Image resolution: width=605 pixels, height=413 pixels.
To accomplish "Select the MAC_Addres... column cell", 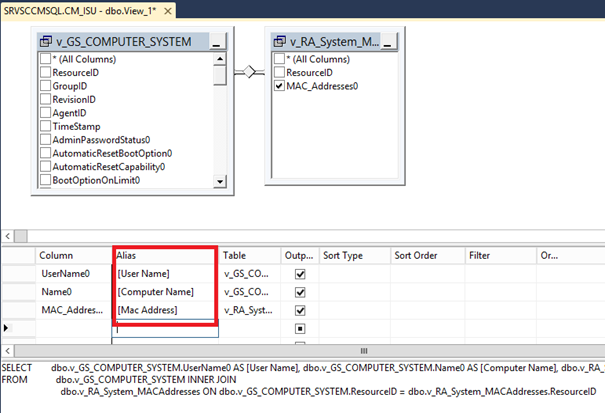I will (x=74, y=310).
